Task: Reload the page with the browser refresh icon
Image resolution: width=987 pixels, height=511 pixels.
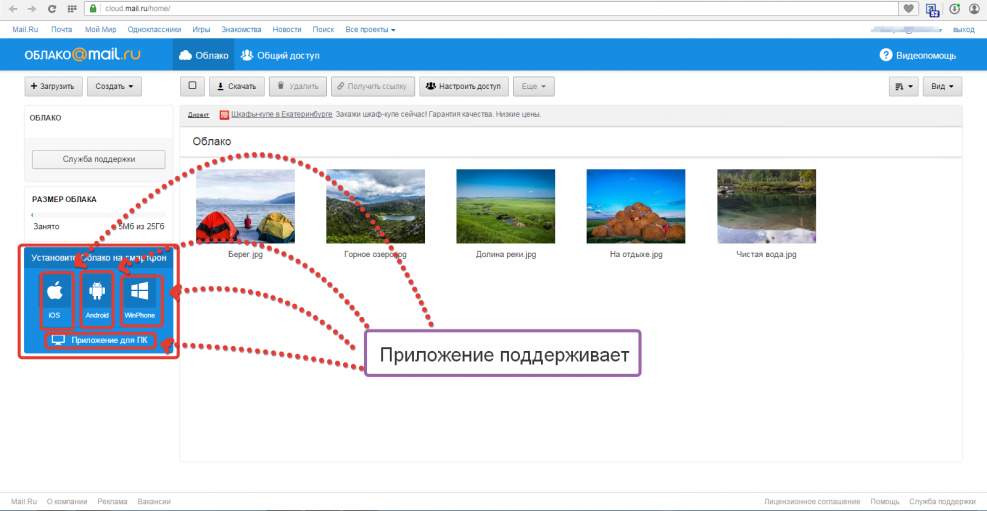Action: 51,8
